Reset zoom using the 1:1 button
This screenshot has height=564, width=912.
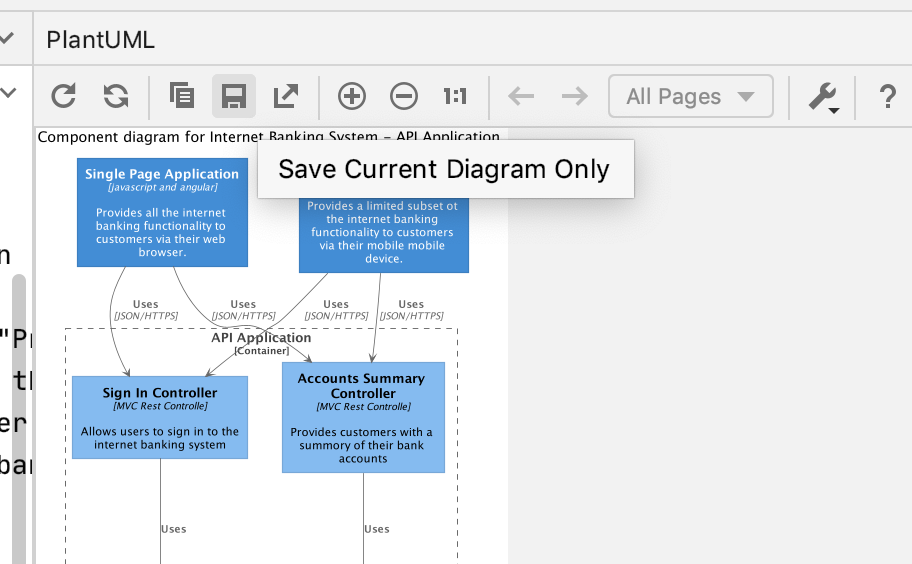[455, 96]
